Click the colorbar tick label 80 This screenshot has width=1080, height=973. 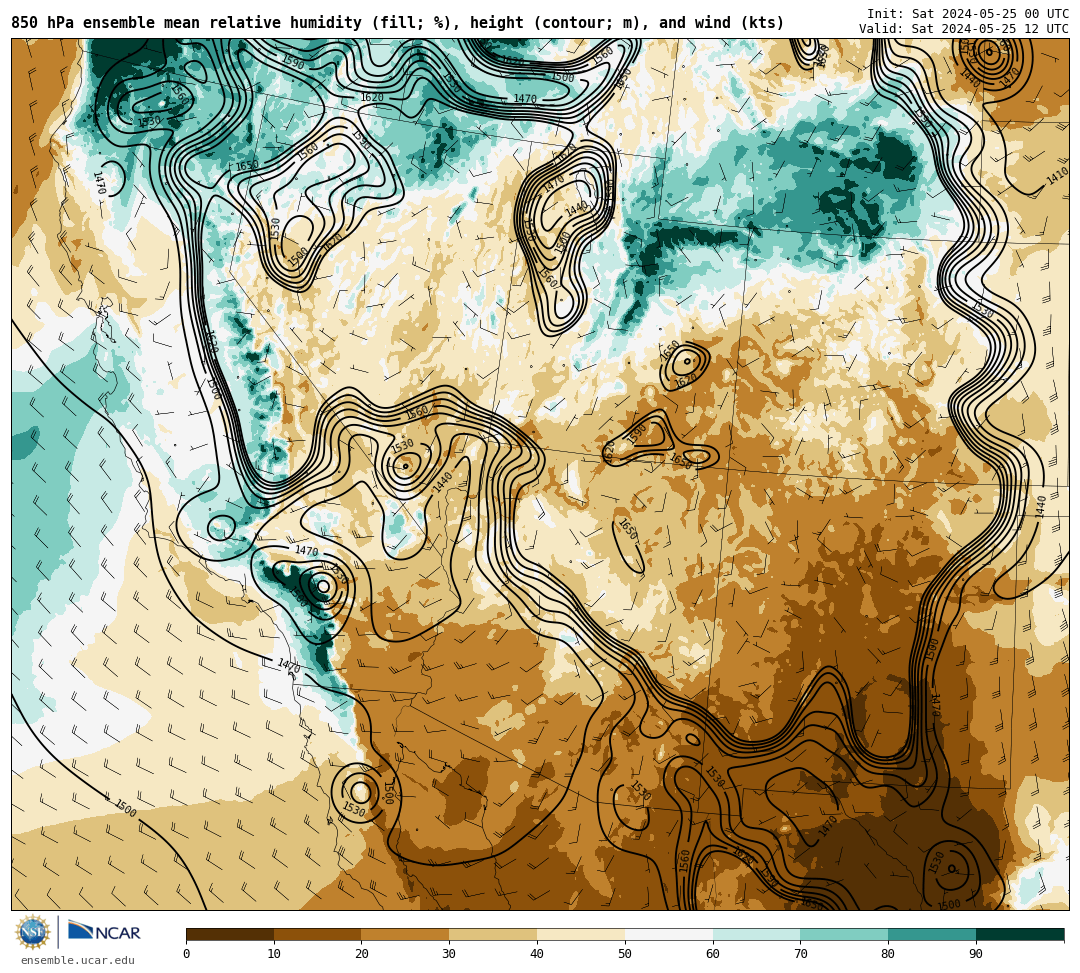click(x=889, y=954)
